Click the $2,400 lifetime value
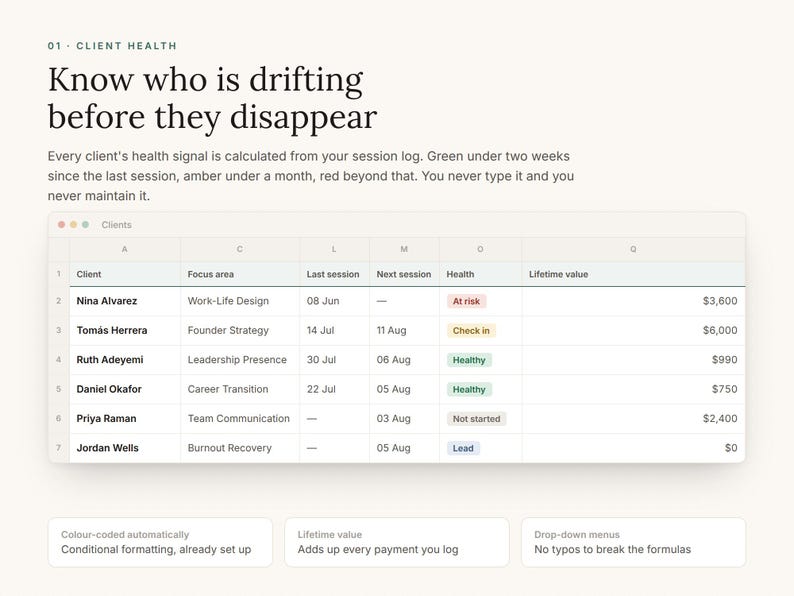The image size is (794, 596). point(720,418)
